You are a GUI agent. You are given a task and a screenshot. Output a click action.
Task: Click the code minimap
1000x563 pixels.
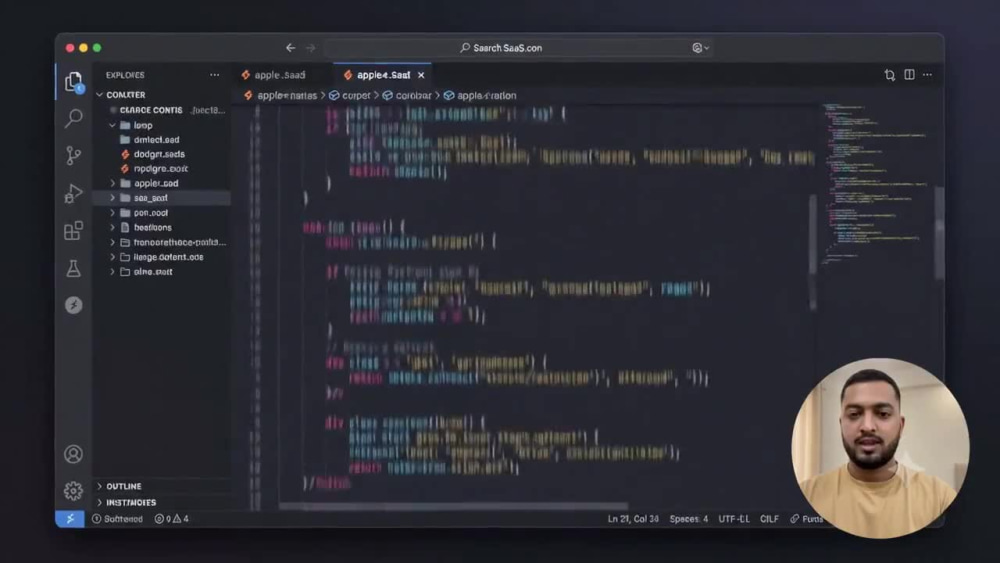point(875,185)
